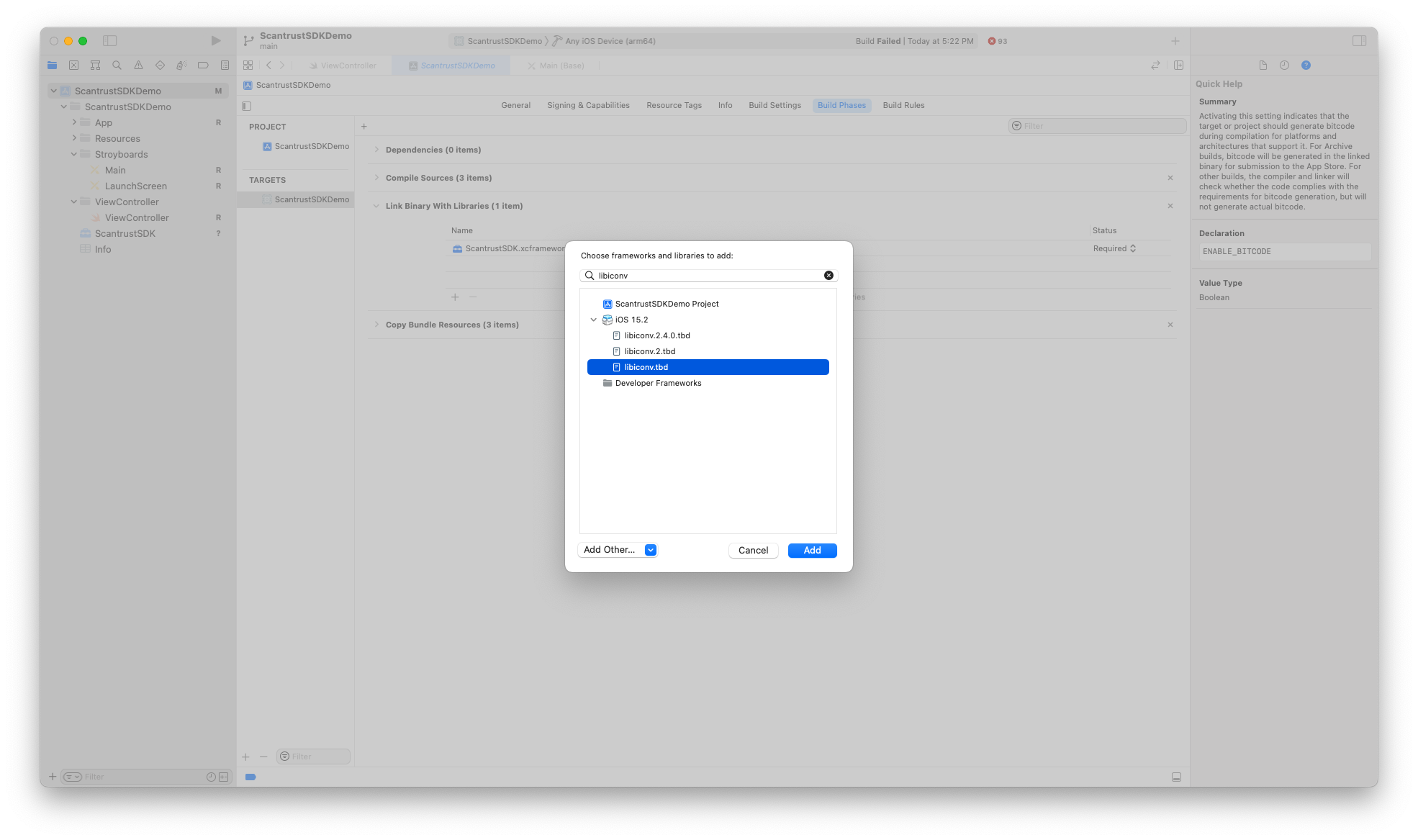Image resolution: width=1418 pixels, height=840 pixels.
Task: Toggle the debug area icon in the bottom bar
Action: [x=1176, y=777]
